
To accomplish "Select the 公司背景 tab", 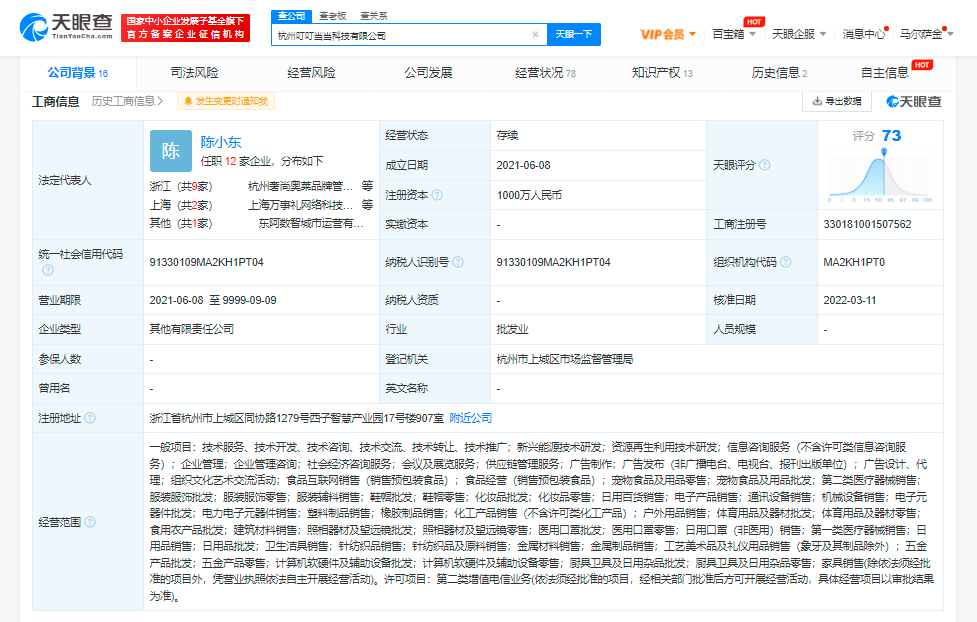I will point(78,73).
